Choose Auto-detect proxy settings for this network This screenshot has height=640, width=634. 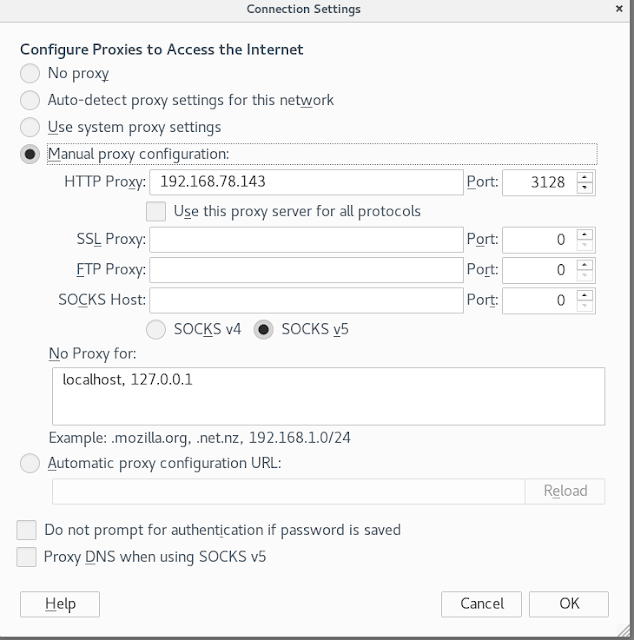(30, 100)
